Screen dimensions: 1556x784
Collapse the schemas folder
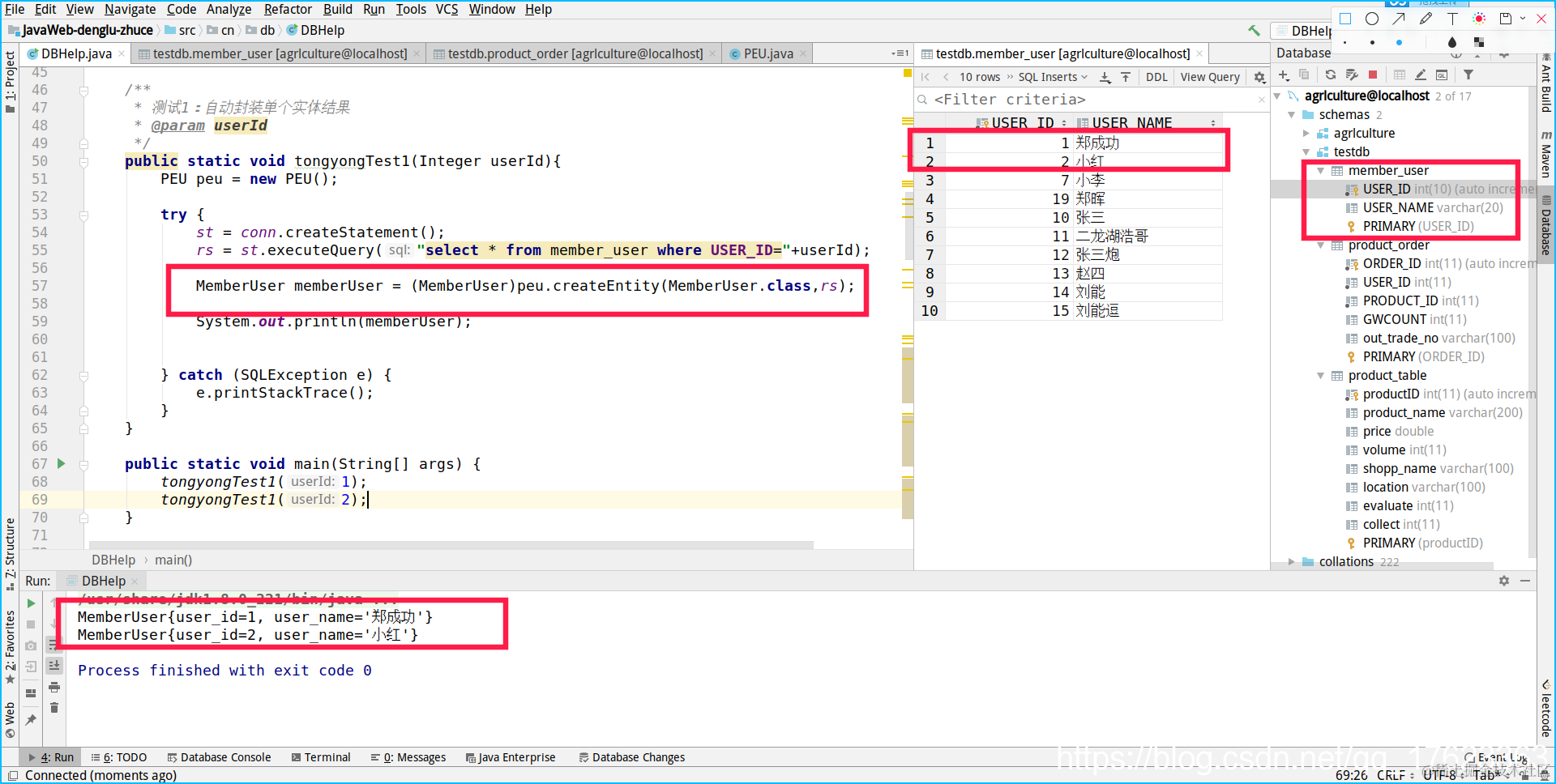(1292, 115)
